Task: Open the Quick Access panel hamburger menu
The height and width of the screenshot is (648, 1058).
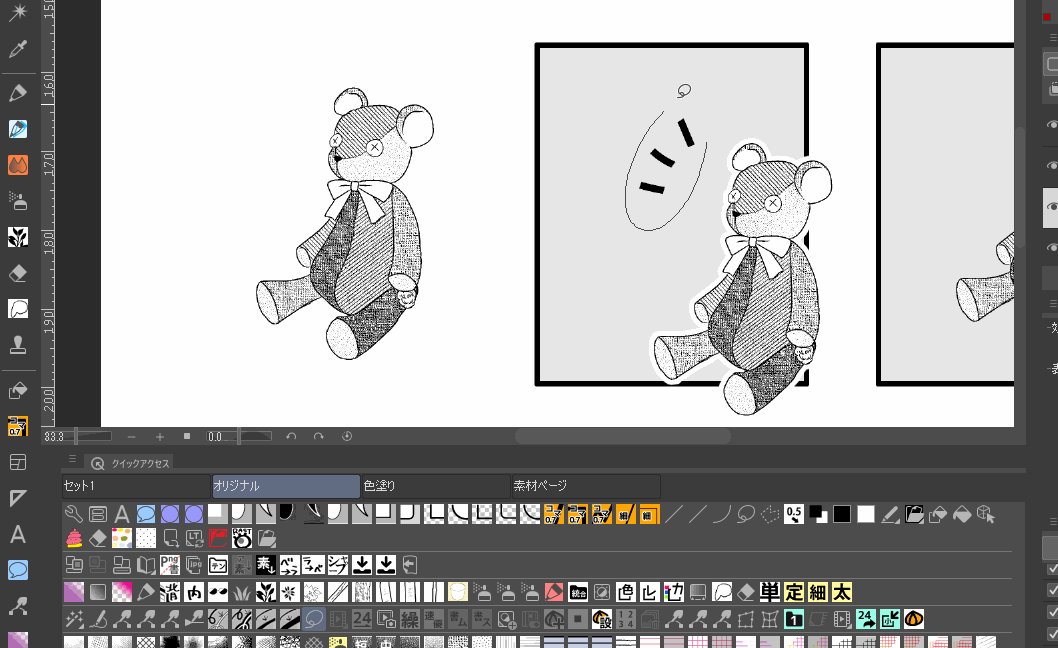Action: [x=72, y=459]
